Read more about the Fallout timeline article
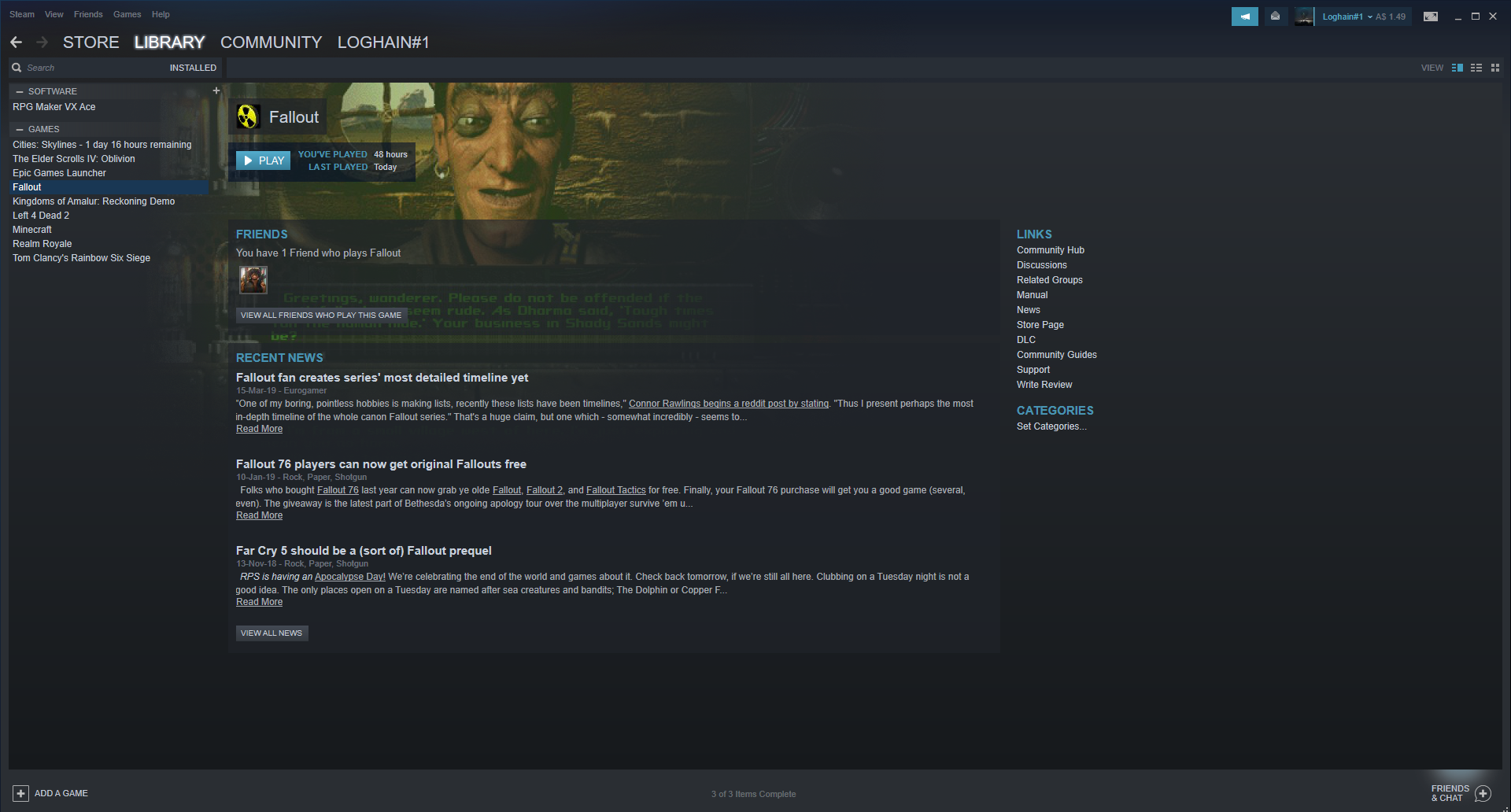1511x812 pixels. 260,429
